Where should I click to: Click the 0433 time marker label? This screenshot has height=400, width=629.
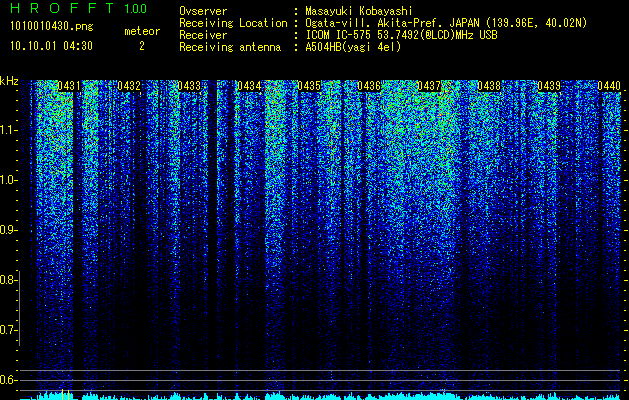[x=189, y=86]
